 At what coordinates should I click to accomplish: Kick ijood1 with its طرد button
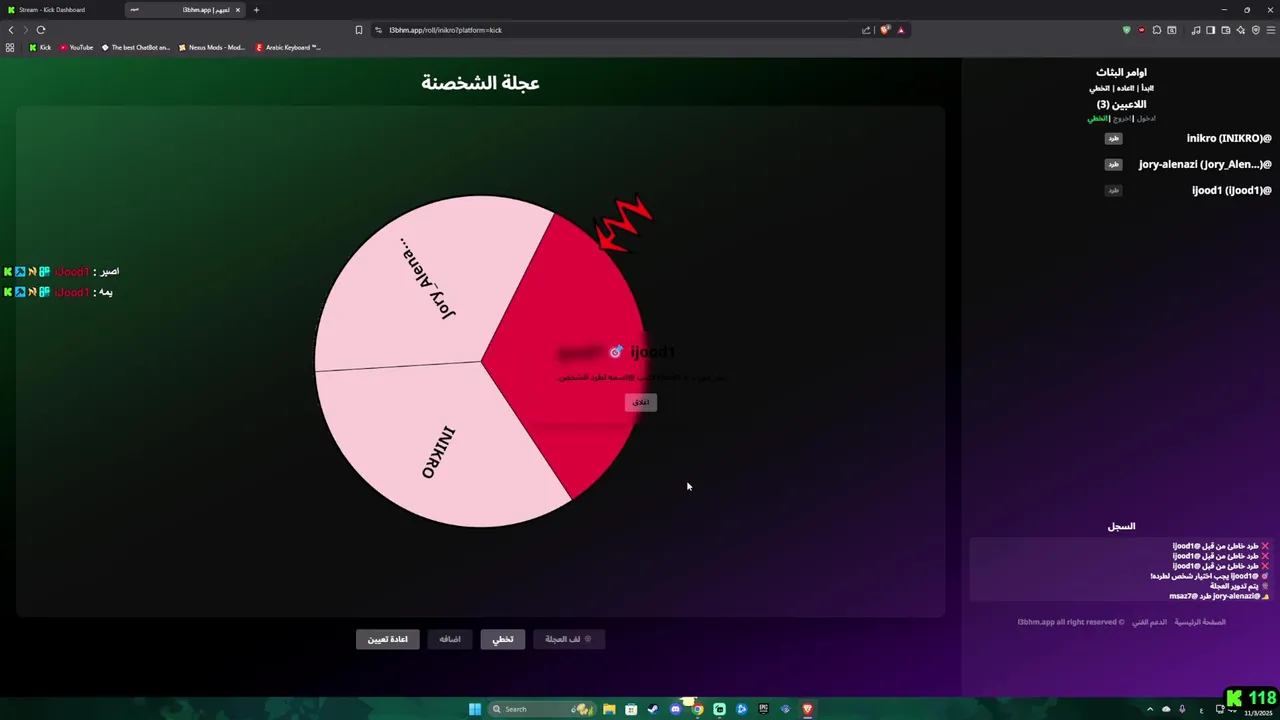1113,190
